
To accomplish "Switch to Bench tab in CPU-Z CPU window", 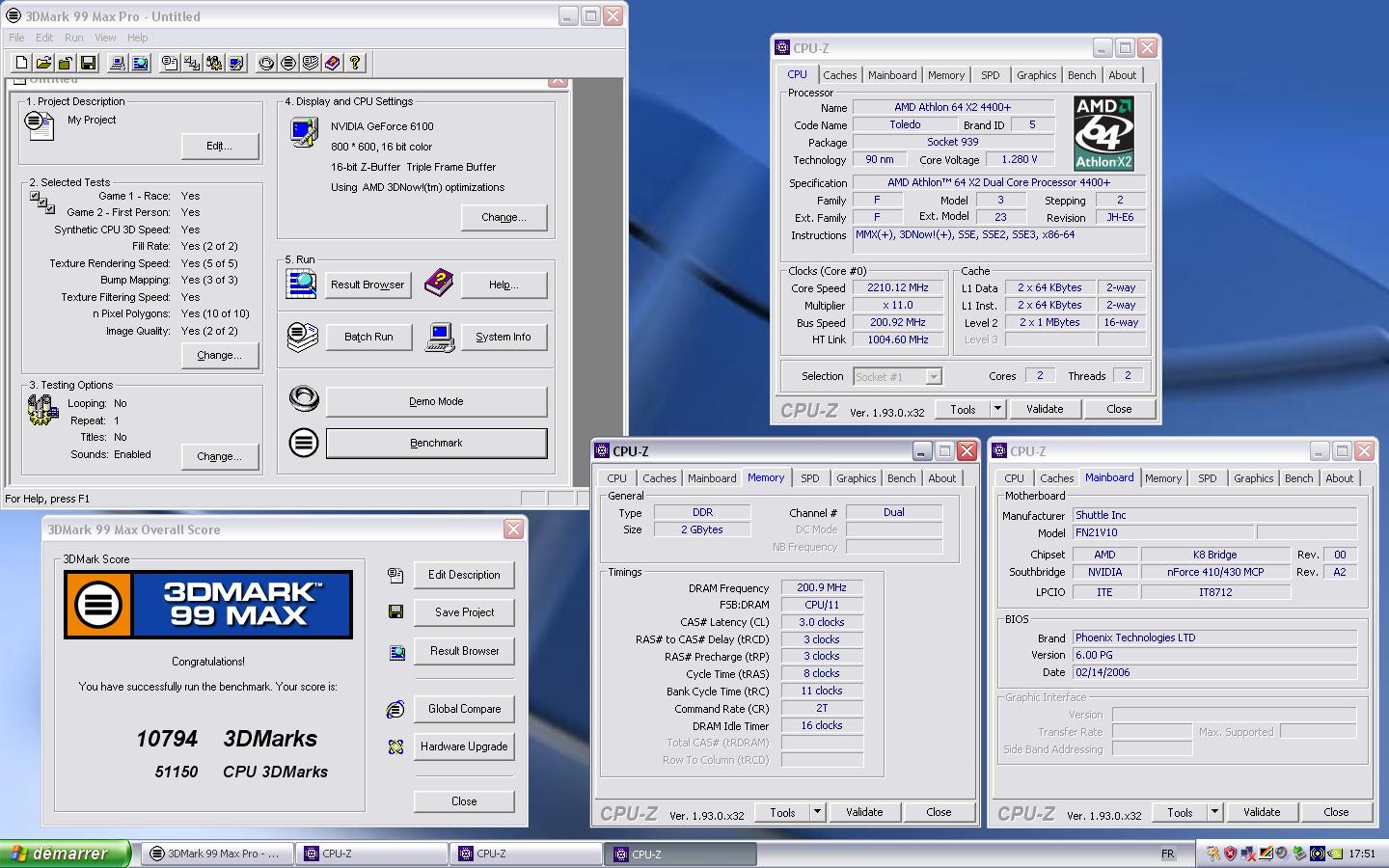I will coord(1081,75).
